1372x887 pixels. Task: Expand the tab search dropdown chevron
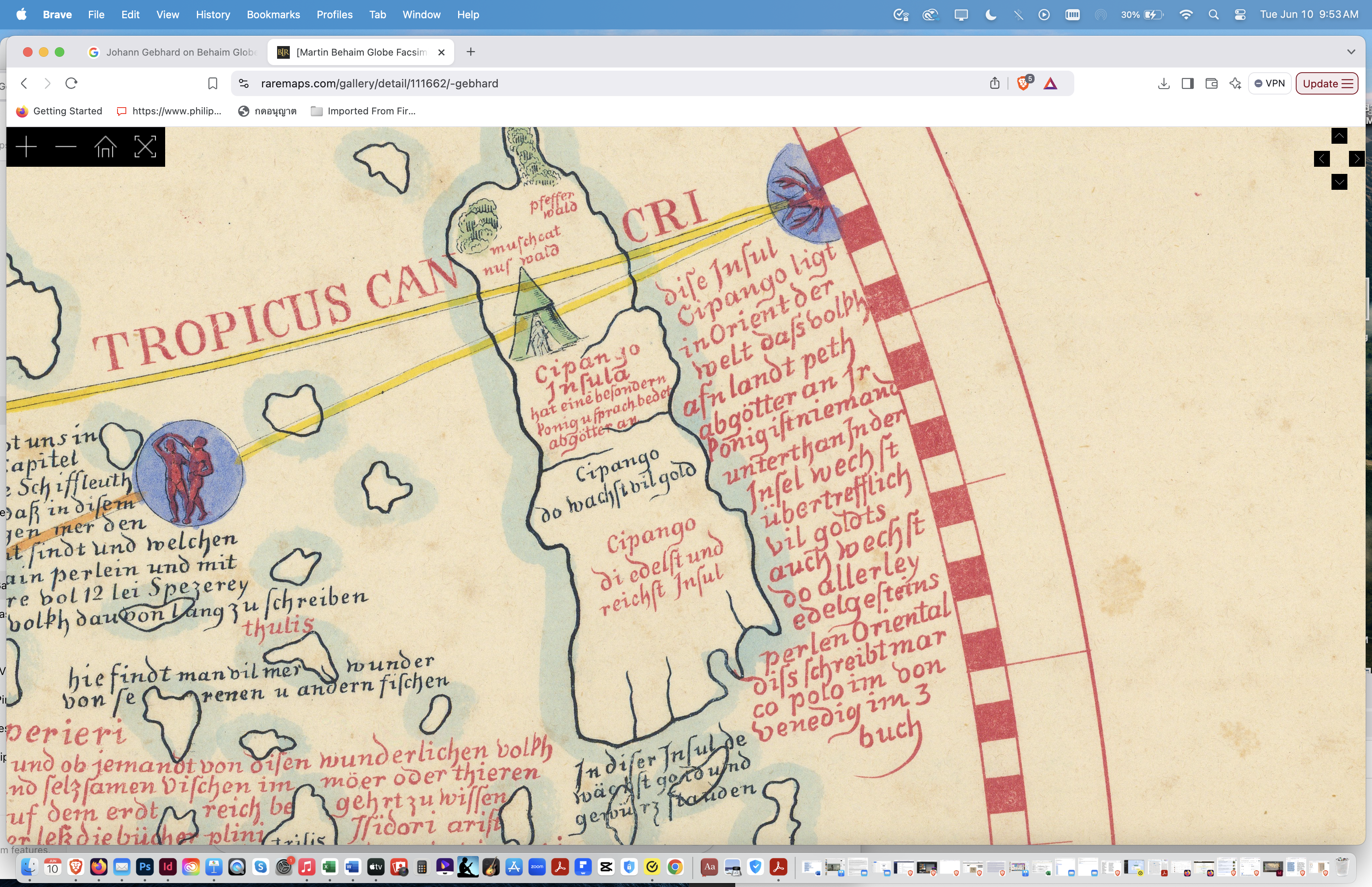(1351, 52)
